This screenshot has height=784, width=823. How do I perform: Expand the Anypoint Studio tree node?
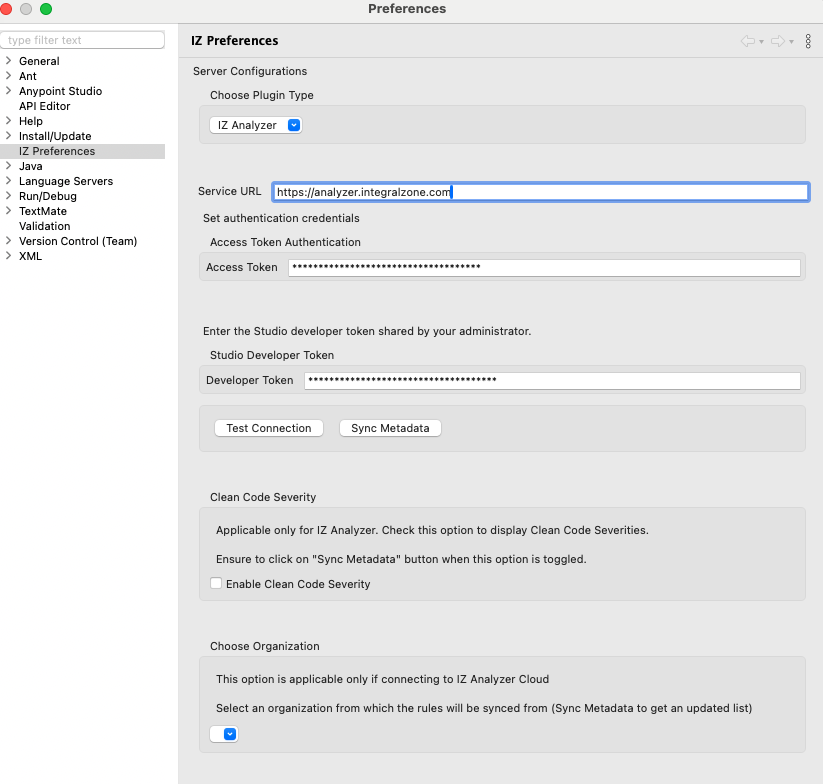(8, 90)
